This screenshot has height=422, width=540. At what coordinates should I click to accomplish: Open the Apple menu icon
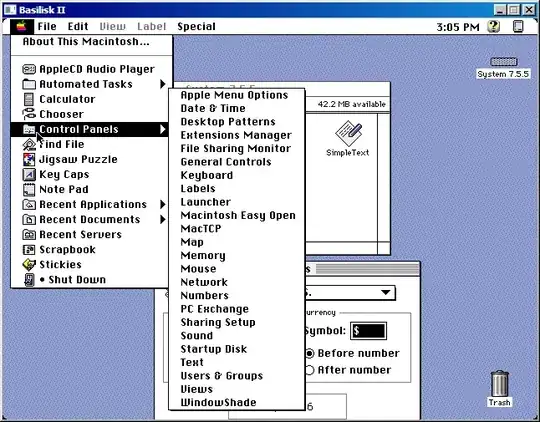pyautogui.click(x=21, y=27)
